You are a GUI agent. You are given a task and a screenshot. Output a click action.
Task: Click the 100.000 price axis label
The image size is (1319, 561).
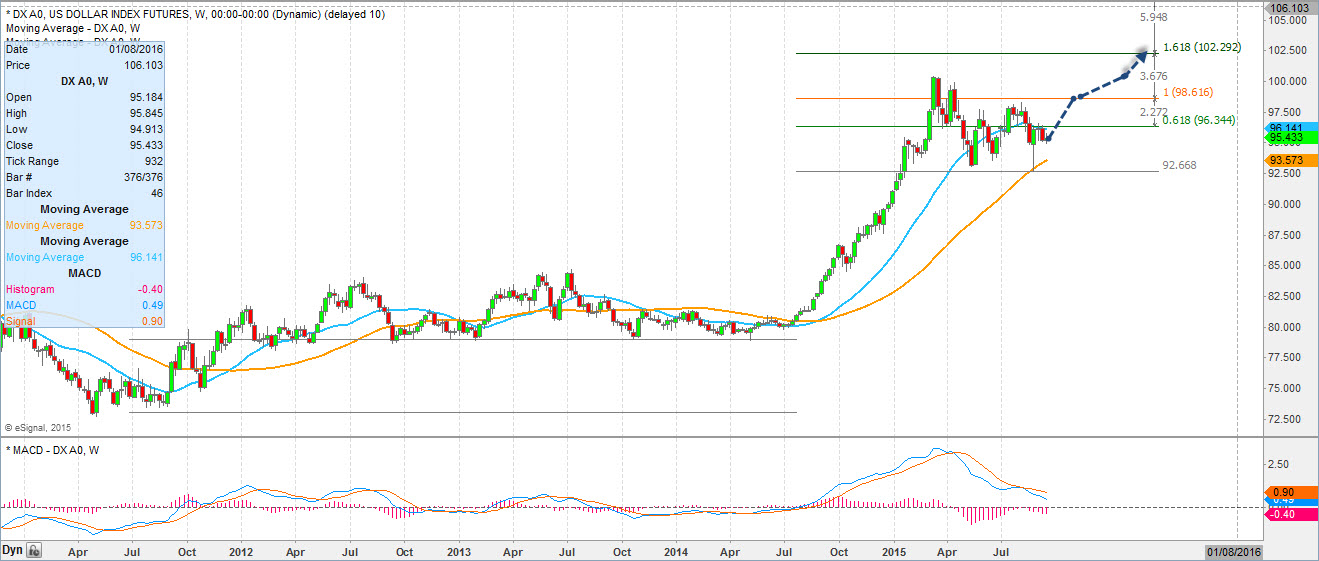point(1290,81)
